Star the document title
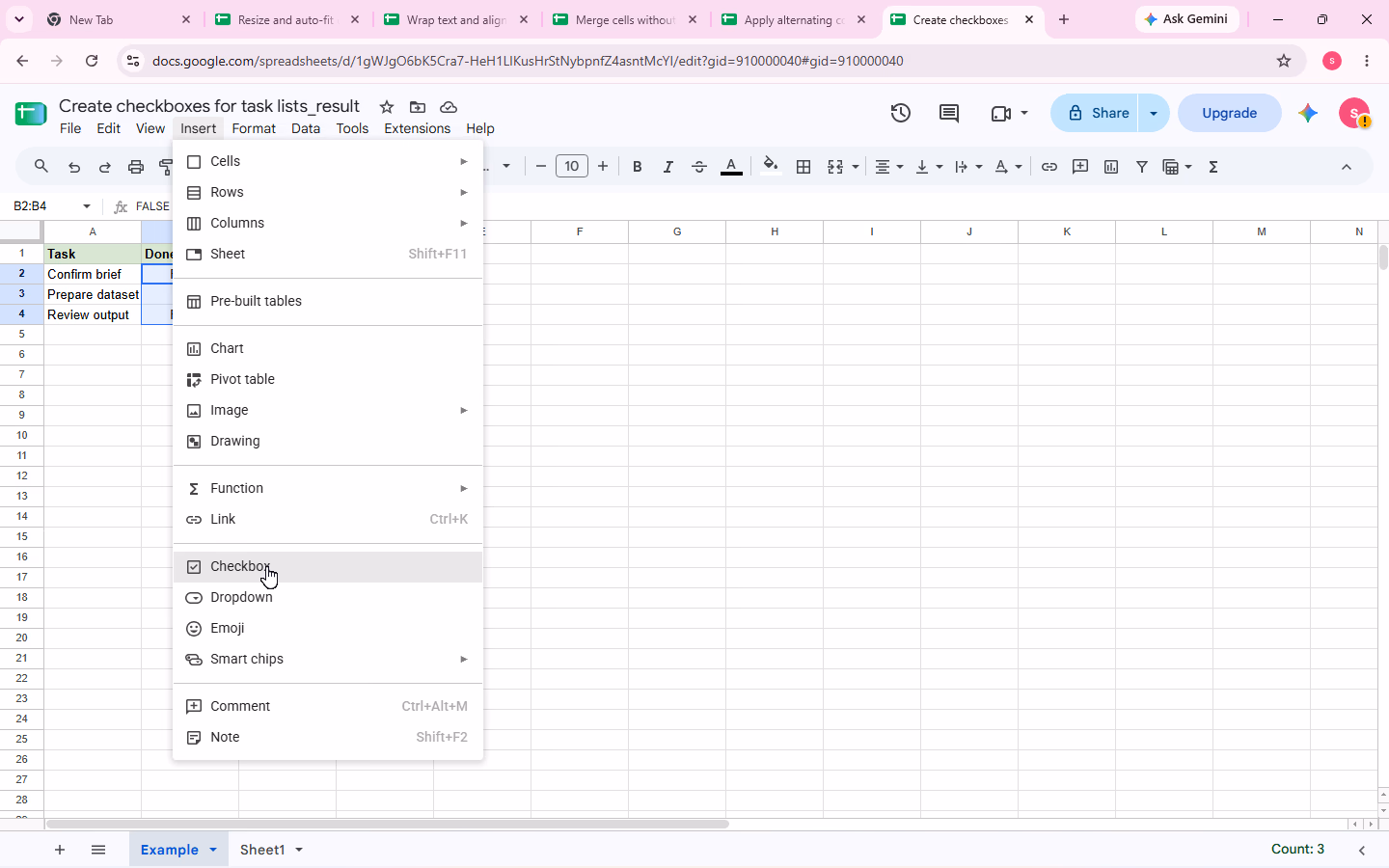Image resolution: width=1389 pixels, height=868 pixels. (387, 107)
